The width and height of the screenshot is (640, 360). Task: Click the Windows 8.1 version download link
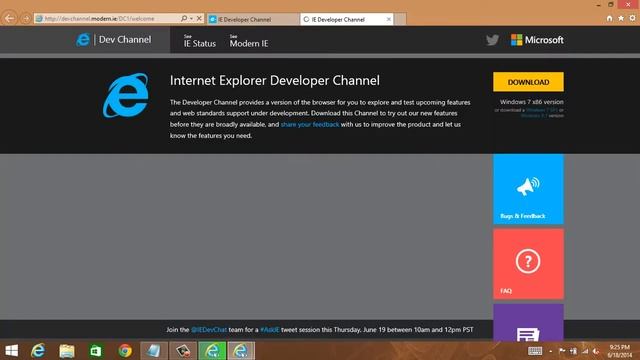(534, 116)
